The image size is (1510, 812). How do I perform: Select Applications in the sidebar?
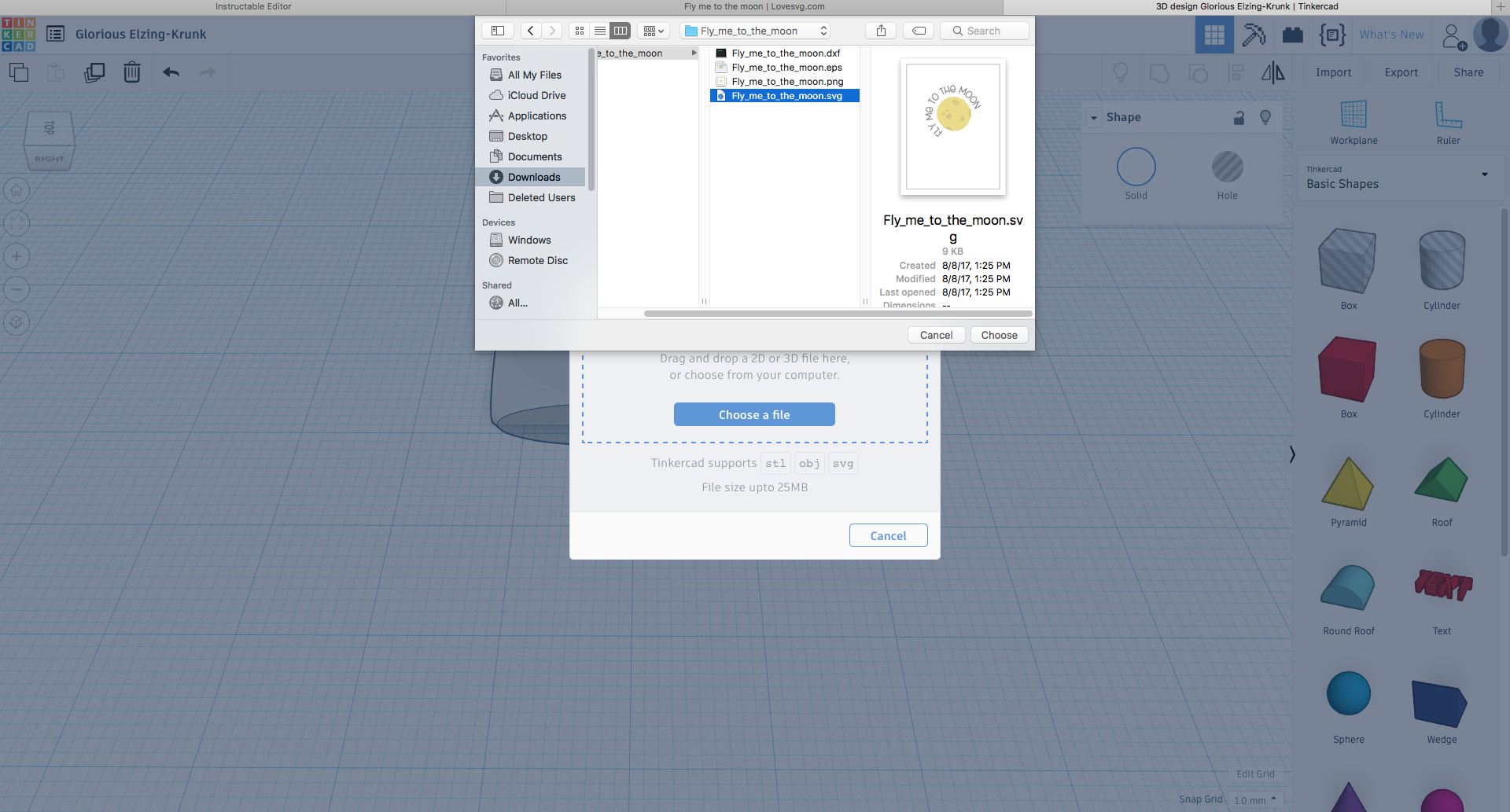click(x=531, y=116)
